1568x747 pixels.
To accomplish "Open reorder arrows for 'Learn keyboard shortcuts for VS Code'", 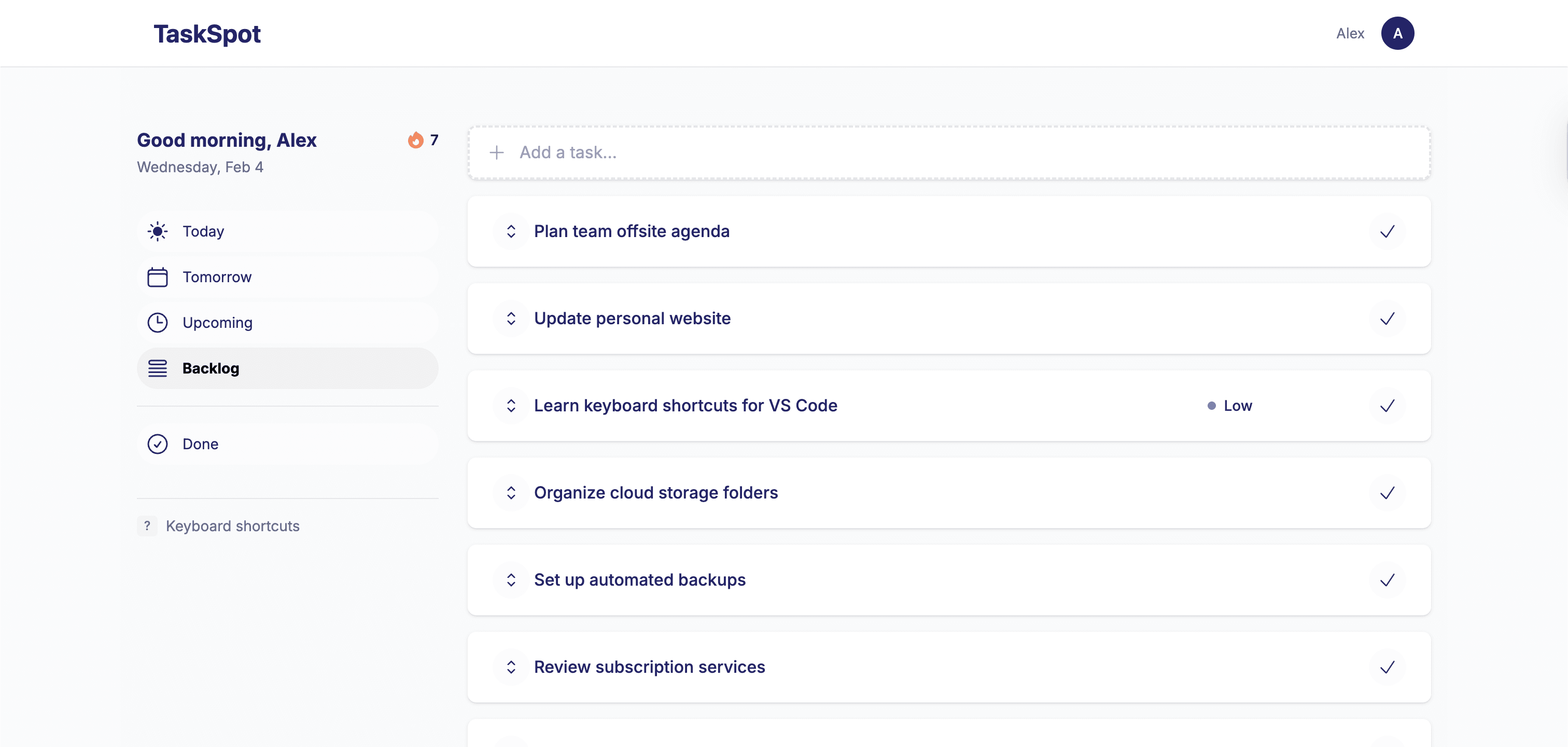I will click(511, 406).
